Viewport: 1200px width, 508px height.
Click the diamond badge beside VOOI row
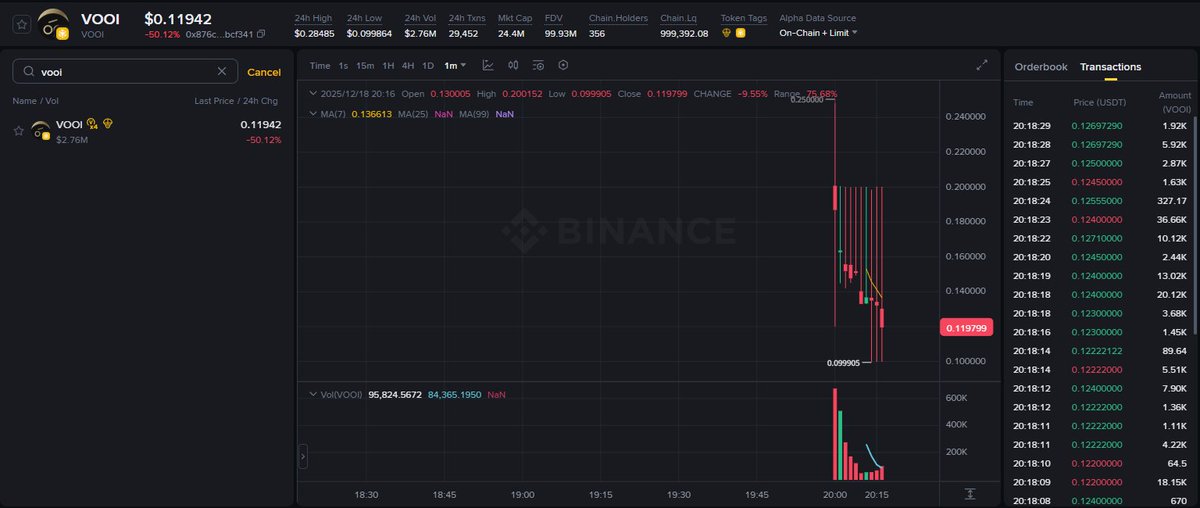tap(108, 124)
